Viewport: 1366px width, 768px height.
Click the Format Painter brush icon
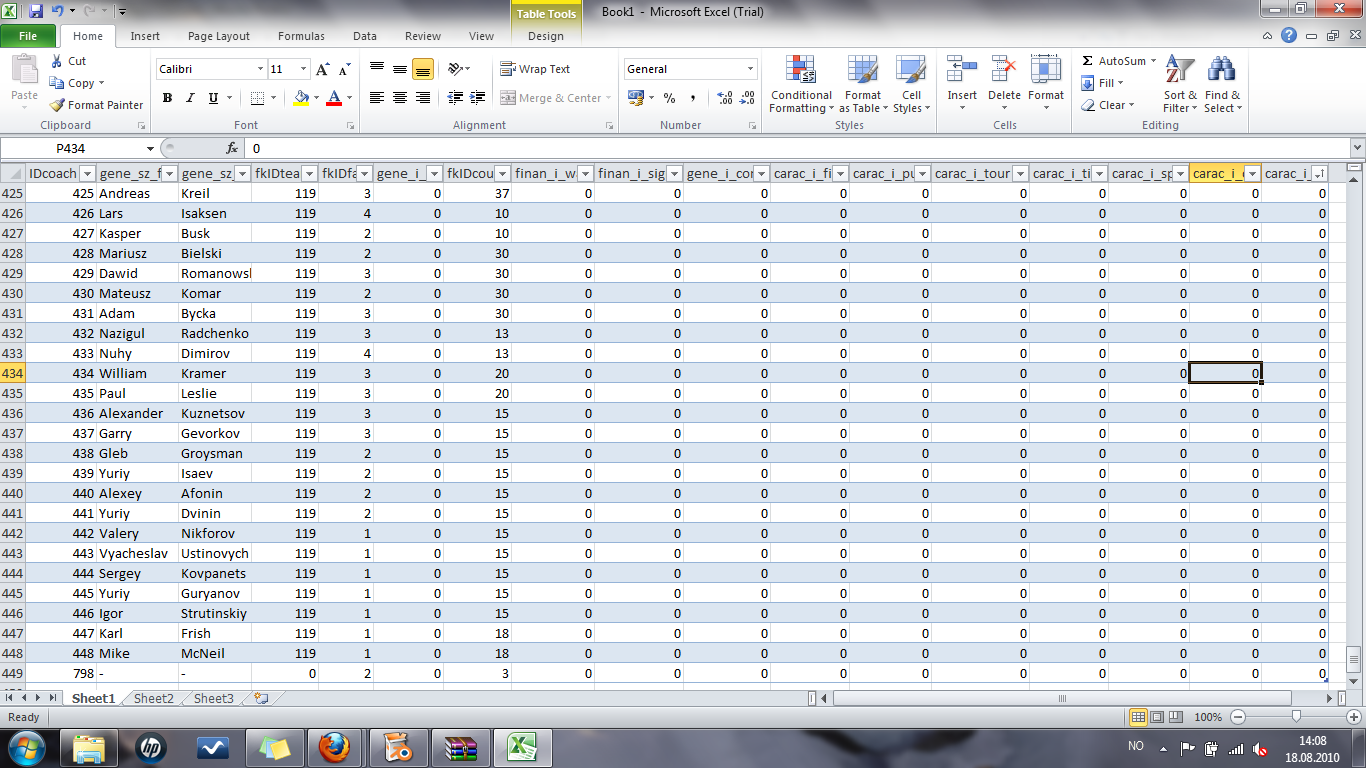[x=58, y=105]
